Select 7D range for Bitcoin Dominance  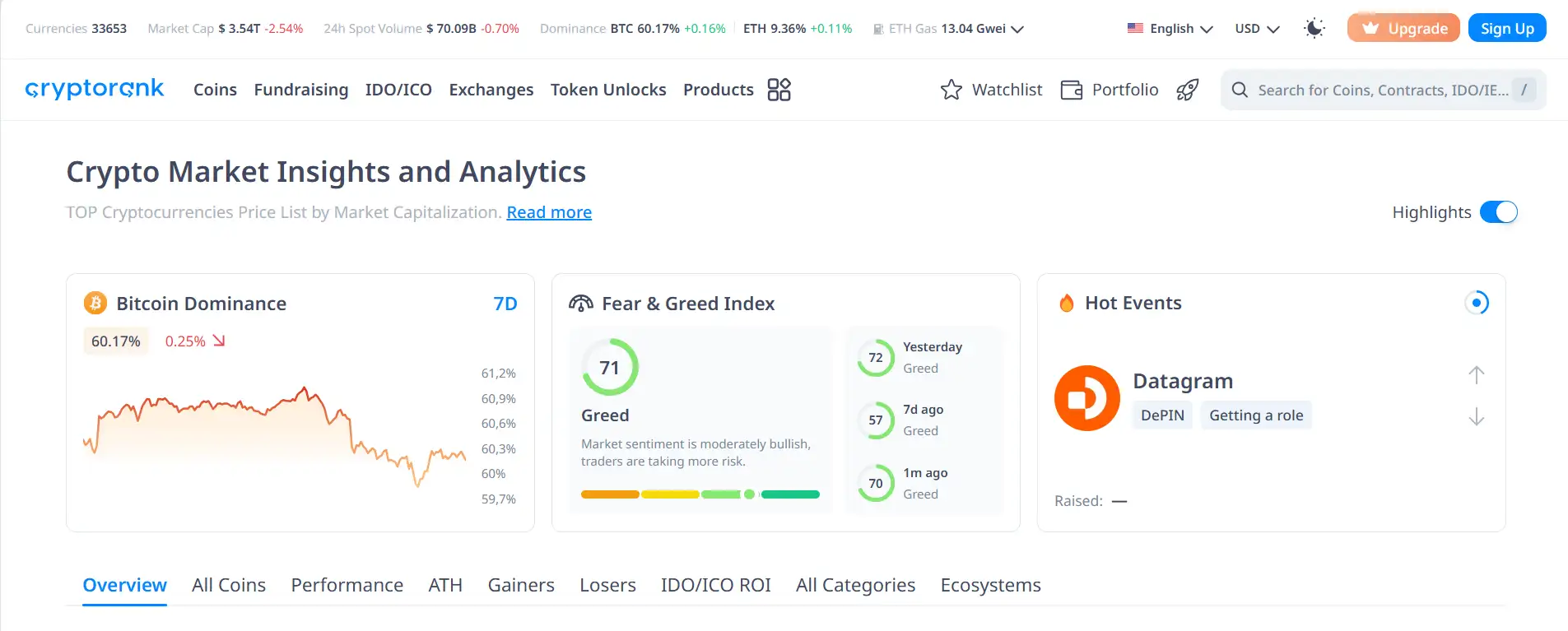point(505,304)
